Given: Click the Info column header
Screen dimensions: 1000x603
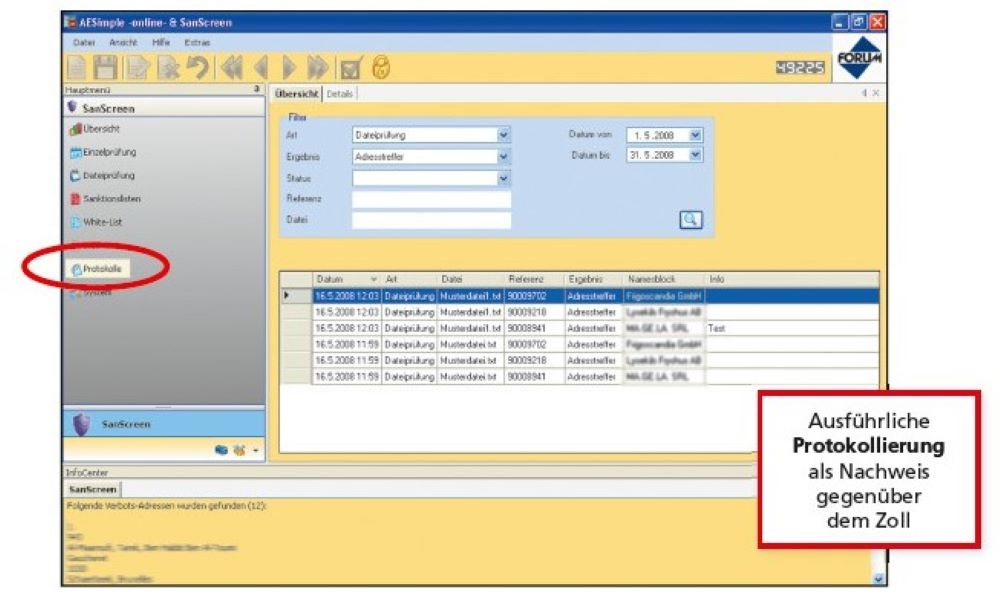Looking at the screenshot, I should 791,279.
